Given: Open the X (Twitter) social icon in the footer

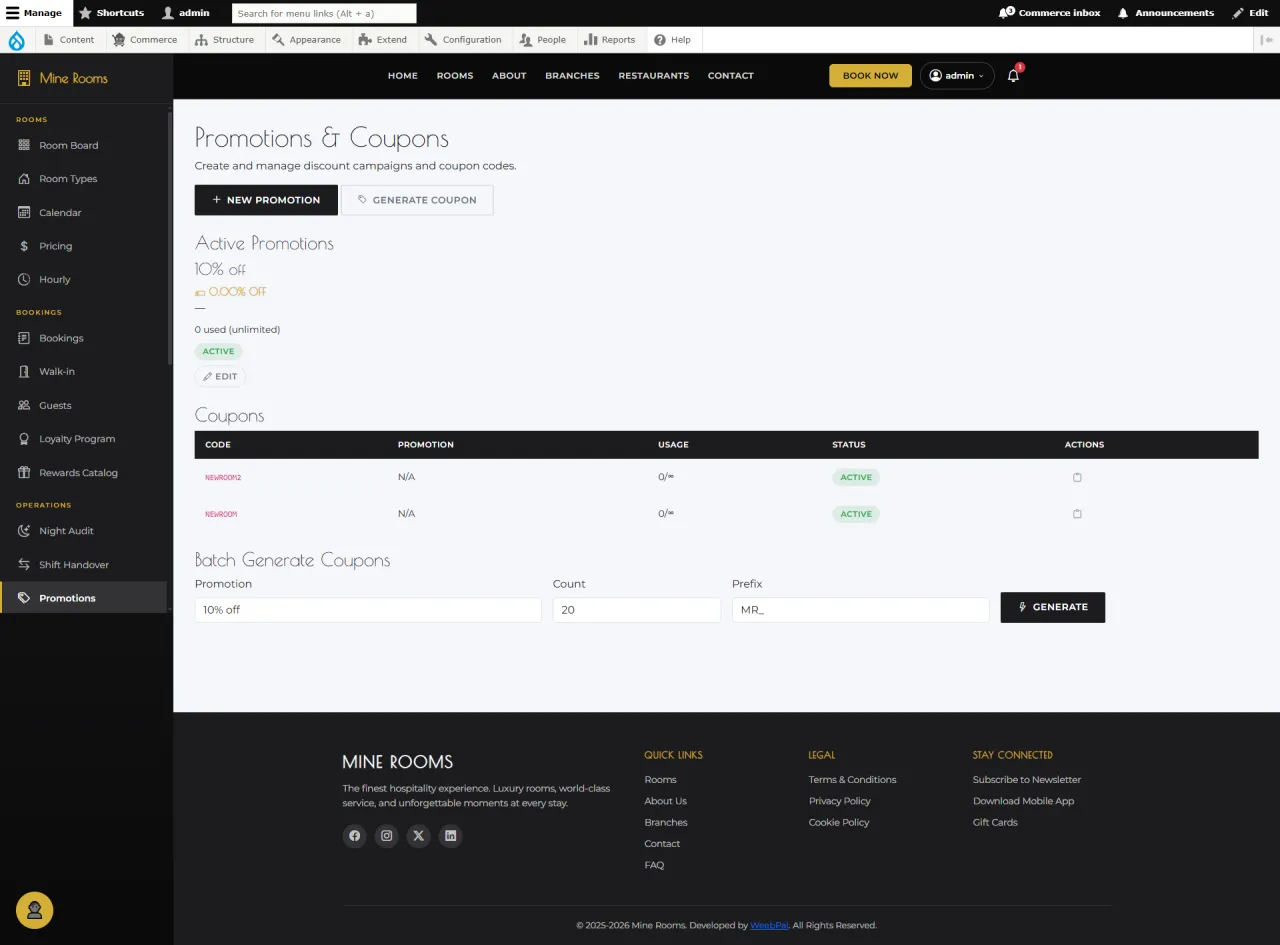Looking at the screenshot, I should pos(419,836).
